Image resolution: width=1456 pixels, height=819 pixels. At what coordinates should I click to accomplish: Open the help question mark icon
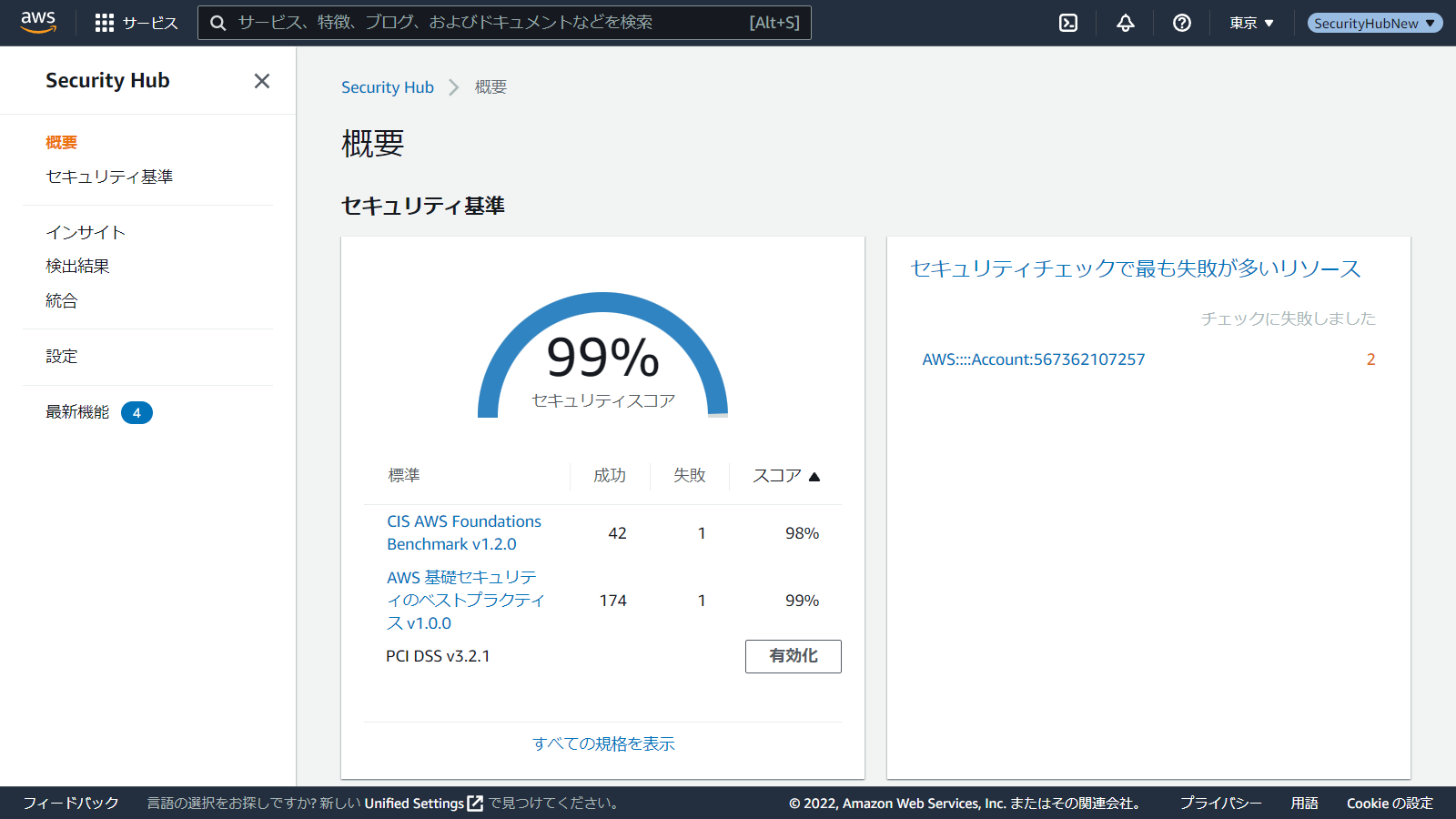pos(1182,23)
